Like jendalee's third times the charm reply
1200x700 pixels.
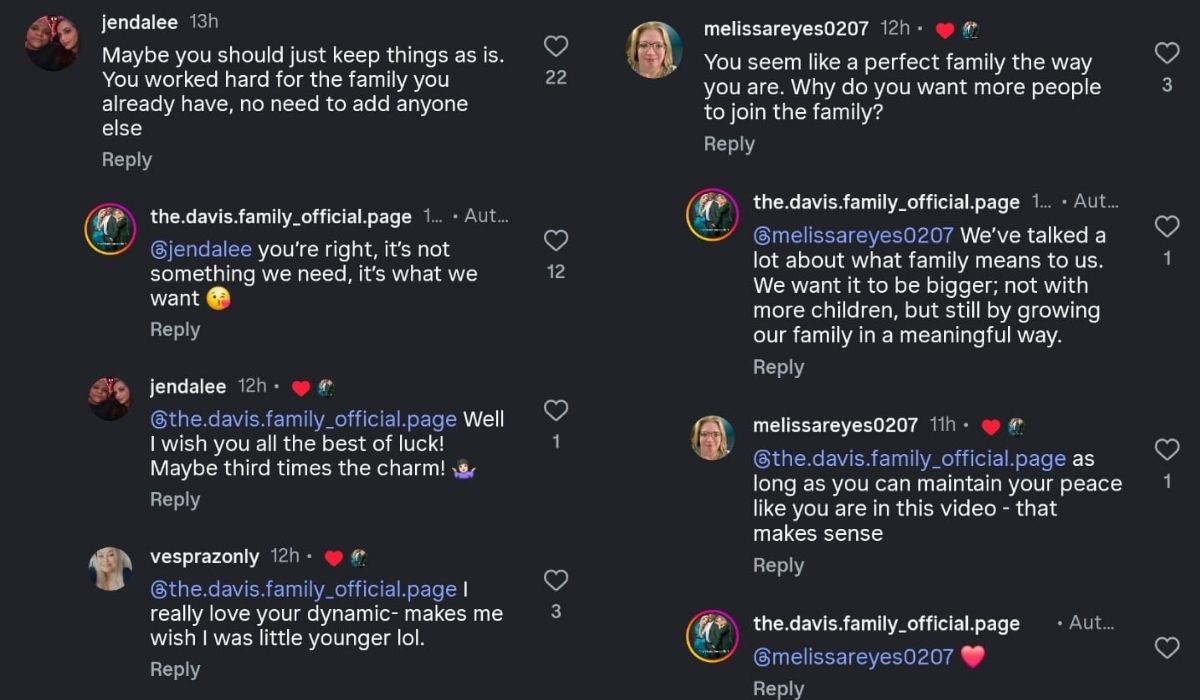(x=555, y=410)
